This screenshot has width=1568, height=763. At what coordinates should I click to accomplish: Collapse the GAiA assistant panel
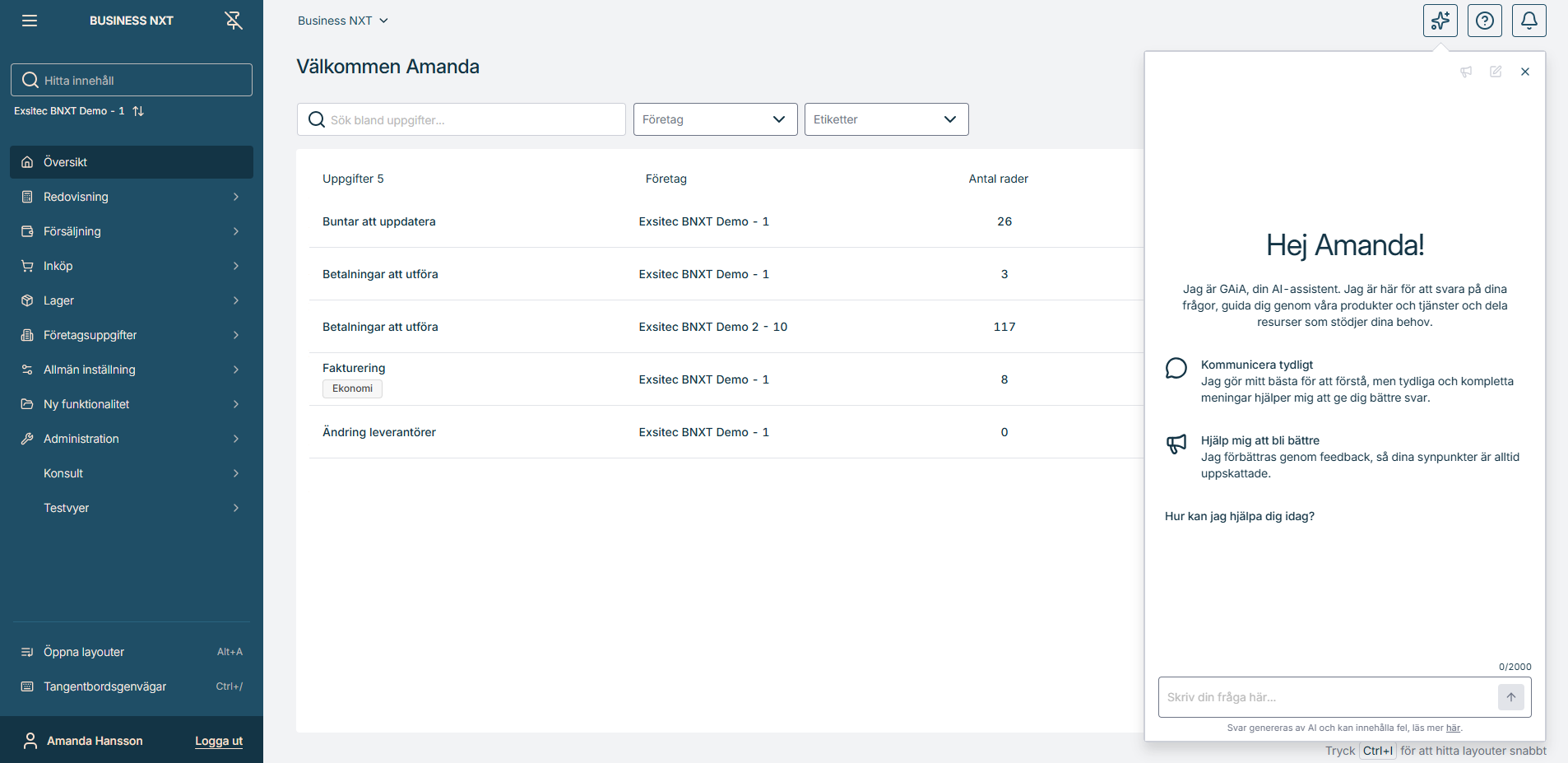click(x=1526, y=72)
